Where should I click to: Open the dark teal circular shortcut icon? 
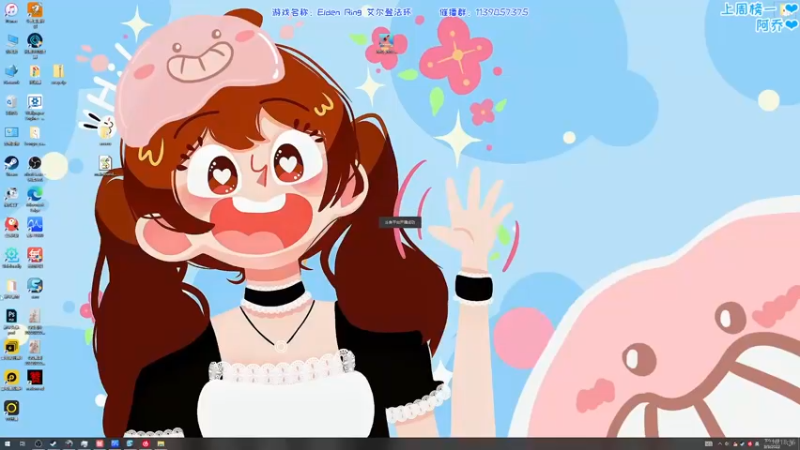coord(35,40)
